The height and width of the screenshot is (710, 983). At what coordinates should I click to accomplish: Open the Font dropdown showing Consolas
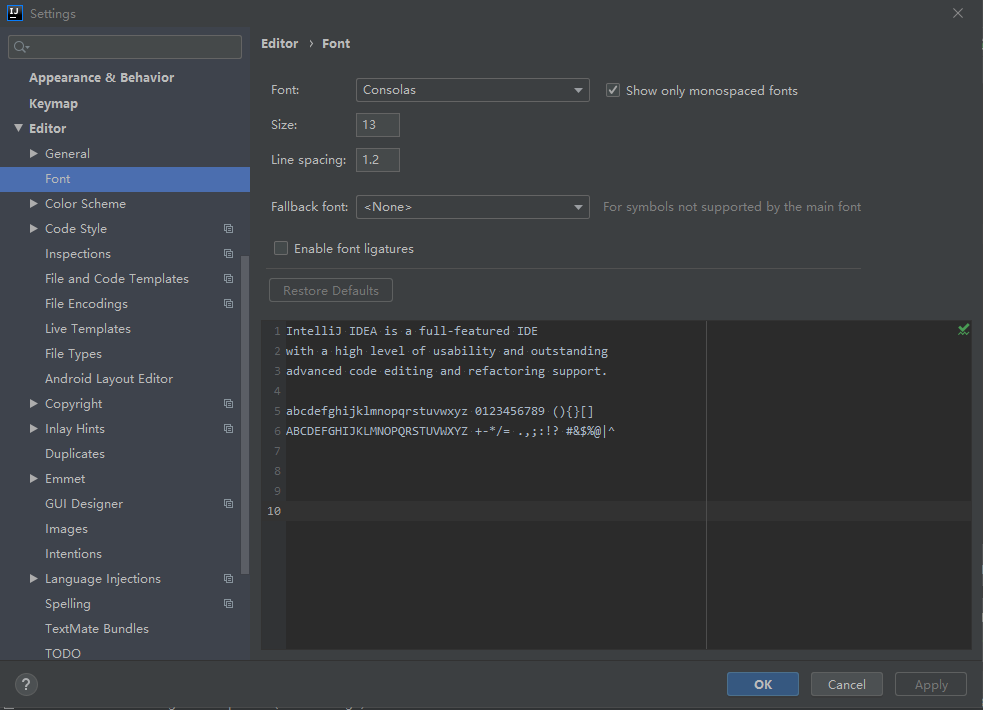click(x=472, y=90)
